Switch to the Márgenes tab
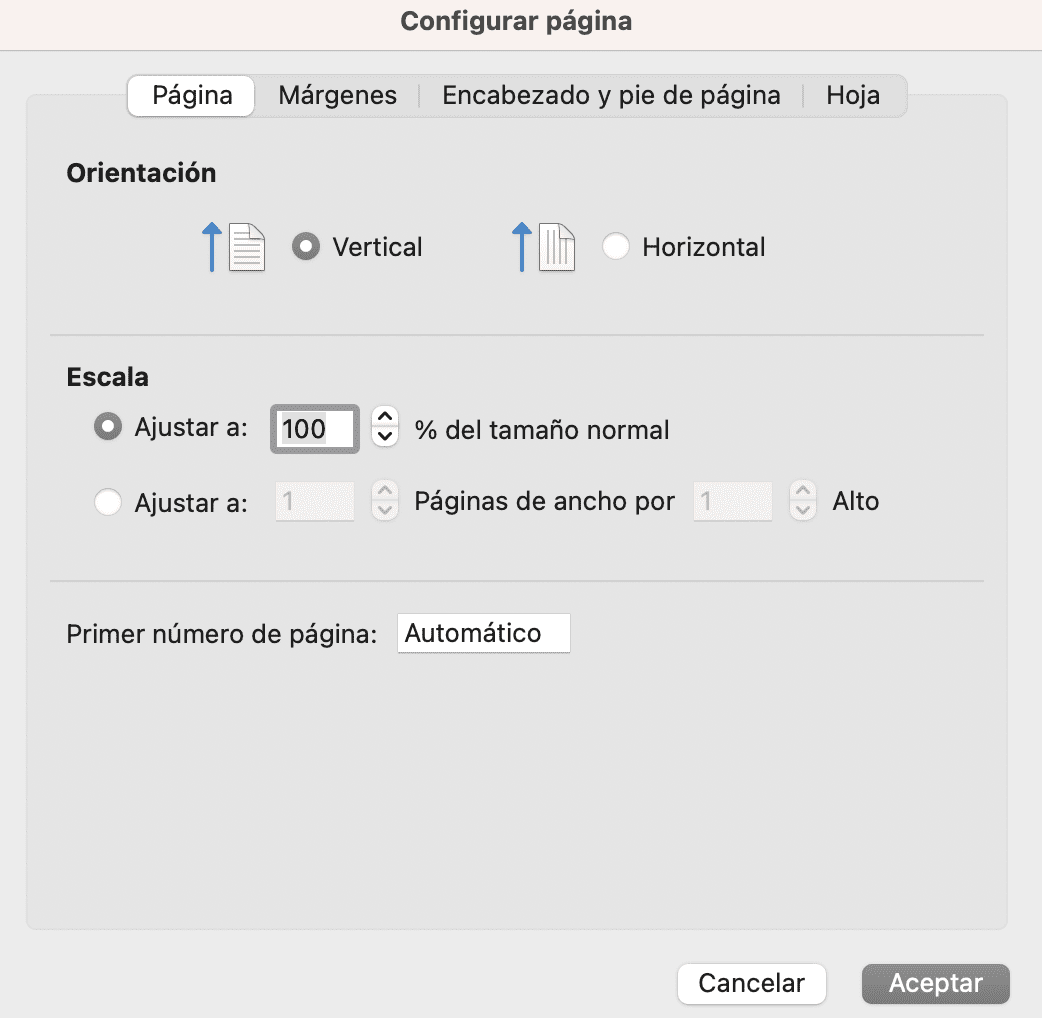Screen dimensions: 1042x1018 [338, 95]
